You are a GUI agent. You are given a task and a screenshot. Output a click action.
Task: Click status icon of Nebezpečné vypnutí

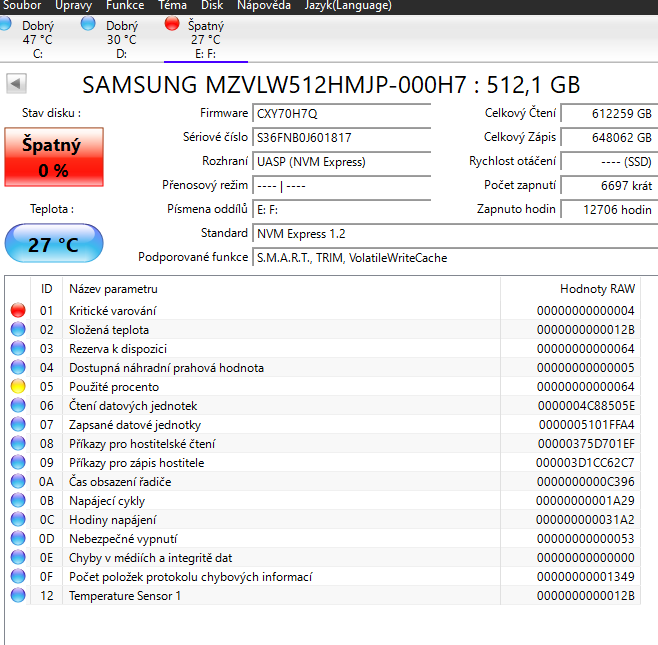point(18,538)
